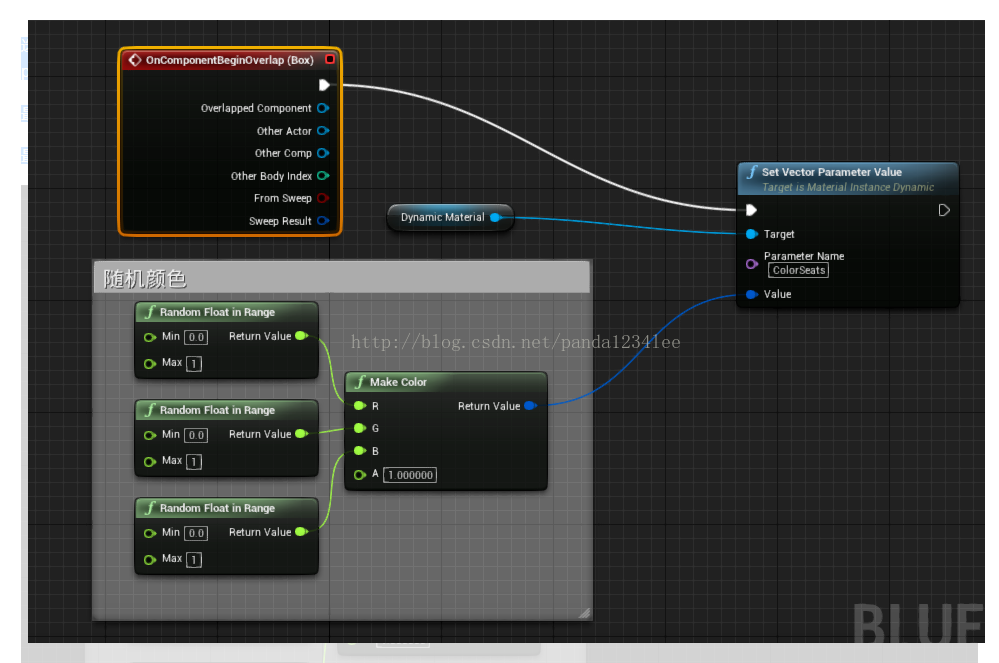This screenshot has height=663, width=999.
Task: Select the Overlapped Component output pin
Action: click(x=323, y=108)
